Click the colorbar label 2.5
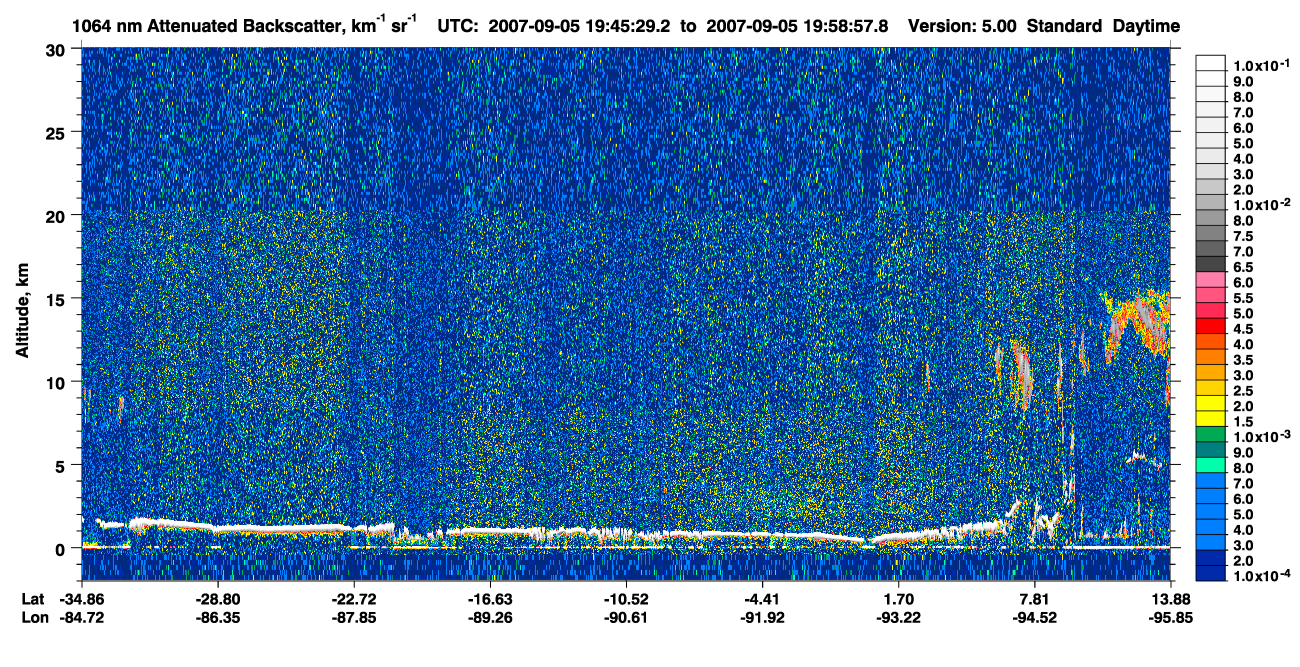The height and width of the screenshot is (667, 1300). pos(1244,391)
